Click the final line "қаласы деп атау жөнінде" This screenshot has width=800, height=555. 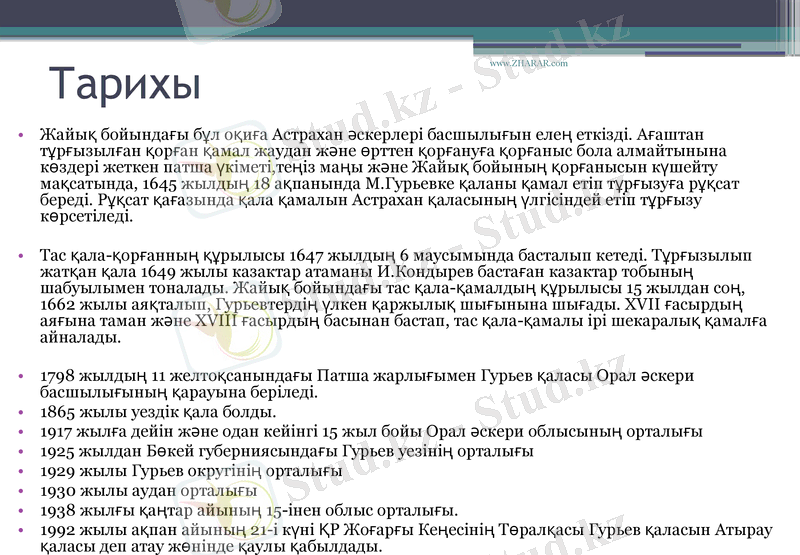[211, 547]
